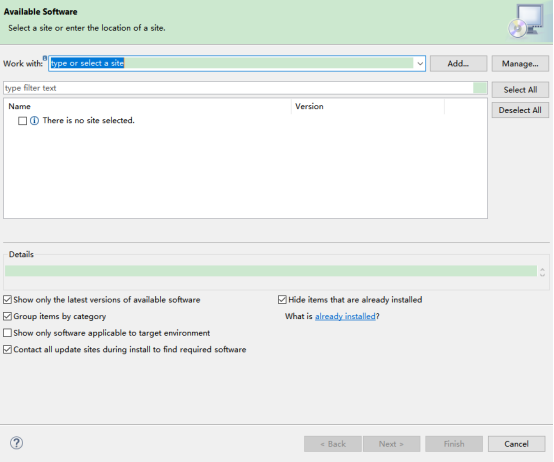Toggle 'Hide items that are already installed' checkbox
The height and width of the screenshot is (462, 554).
click(282, 300)
